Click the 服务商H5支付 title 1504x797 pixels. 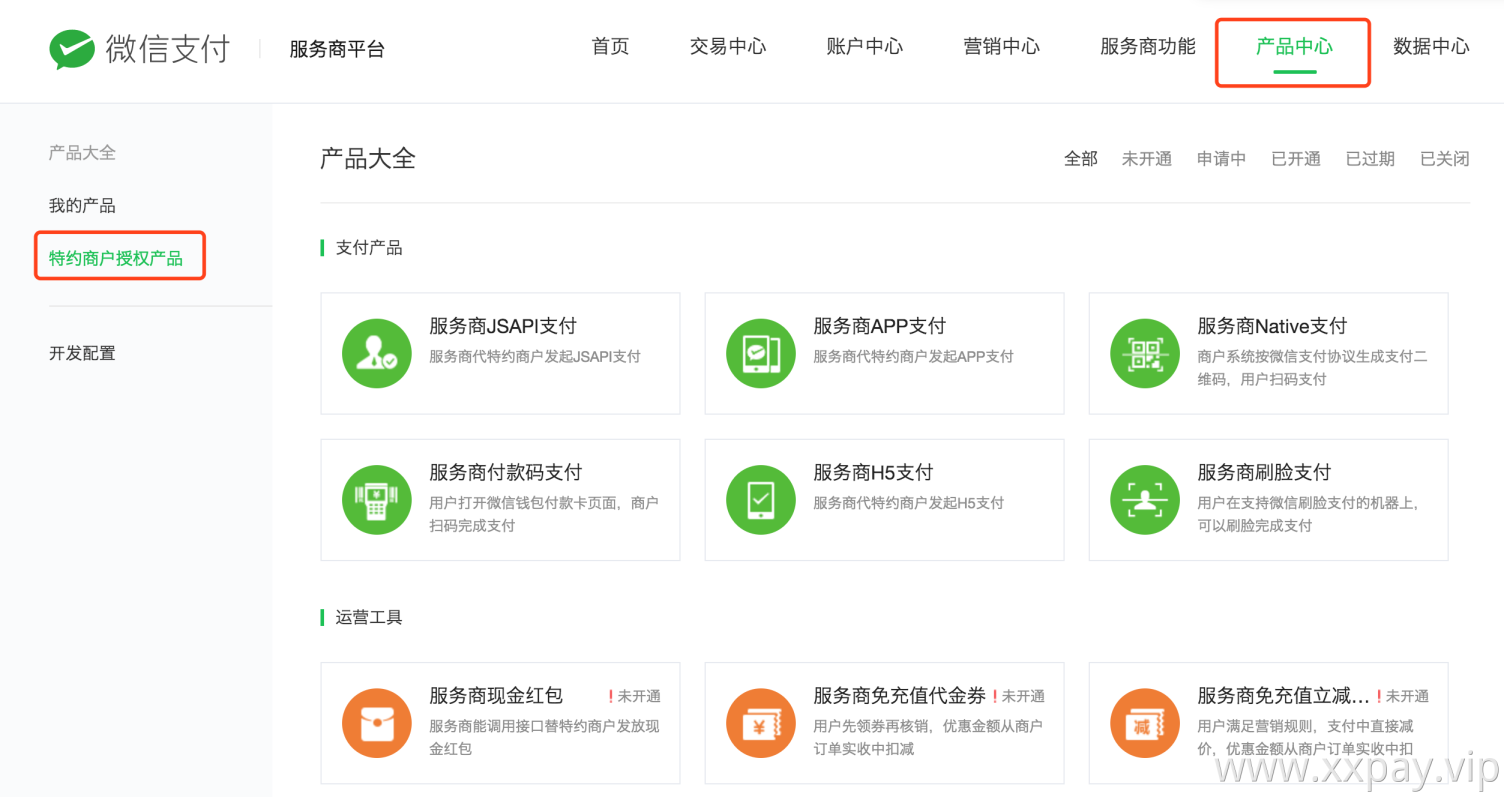(x=873, y=473)
